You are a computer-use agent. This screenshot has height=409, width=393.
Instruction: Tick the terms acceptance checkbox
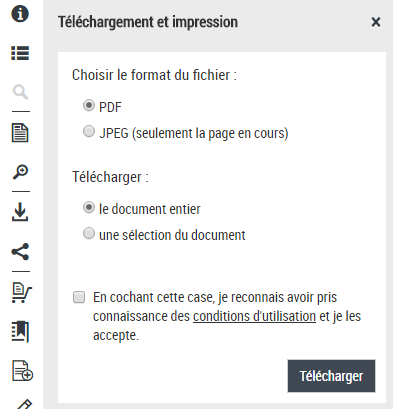tap(79, 297)
